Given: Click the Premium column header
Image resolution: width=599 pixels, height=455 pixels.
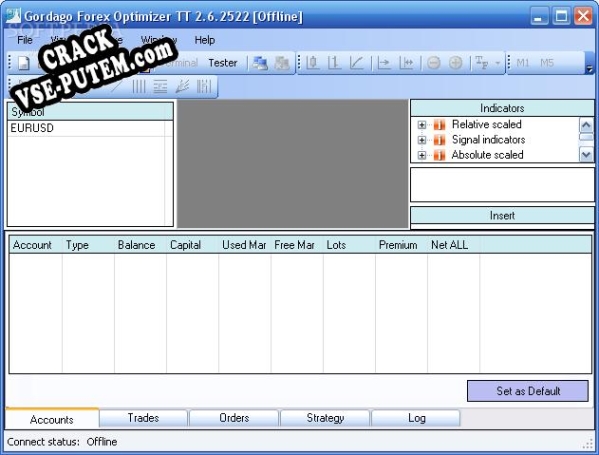Looking at the screenshot, I should click(x=401, y=245).
